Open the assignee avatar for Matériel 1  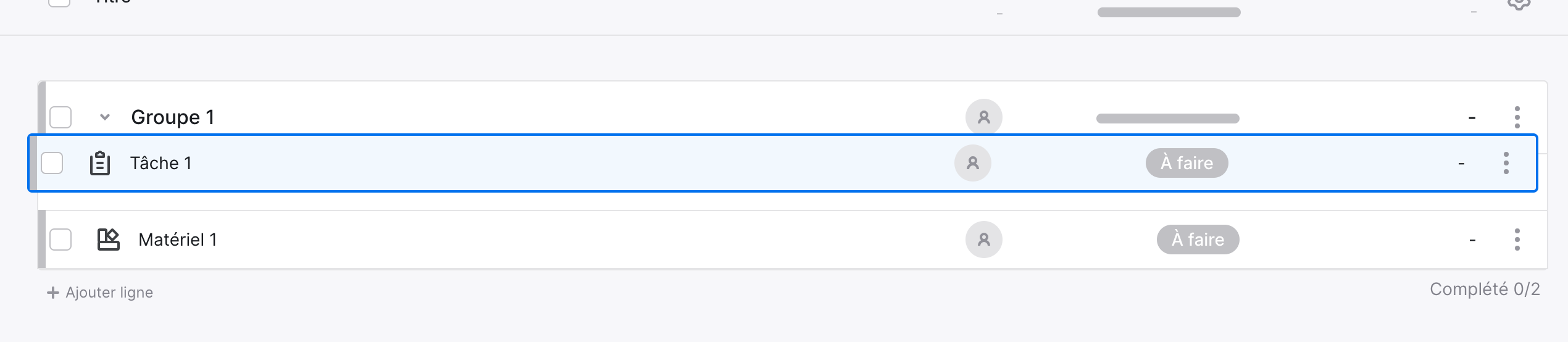point(984,240)
